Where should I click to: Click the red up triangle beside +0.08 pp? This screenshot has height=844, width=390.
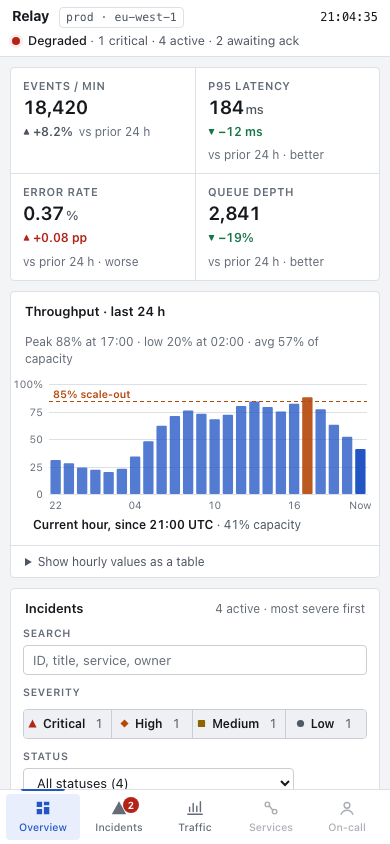point(27,238)
